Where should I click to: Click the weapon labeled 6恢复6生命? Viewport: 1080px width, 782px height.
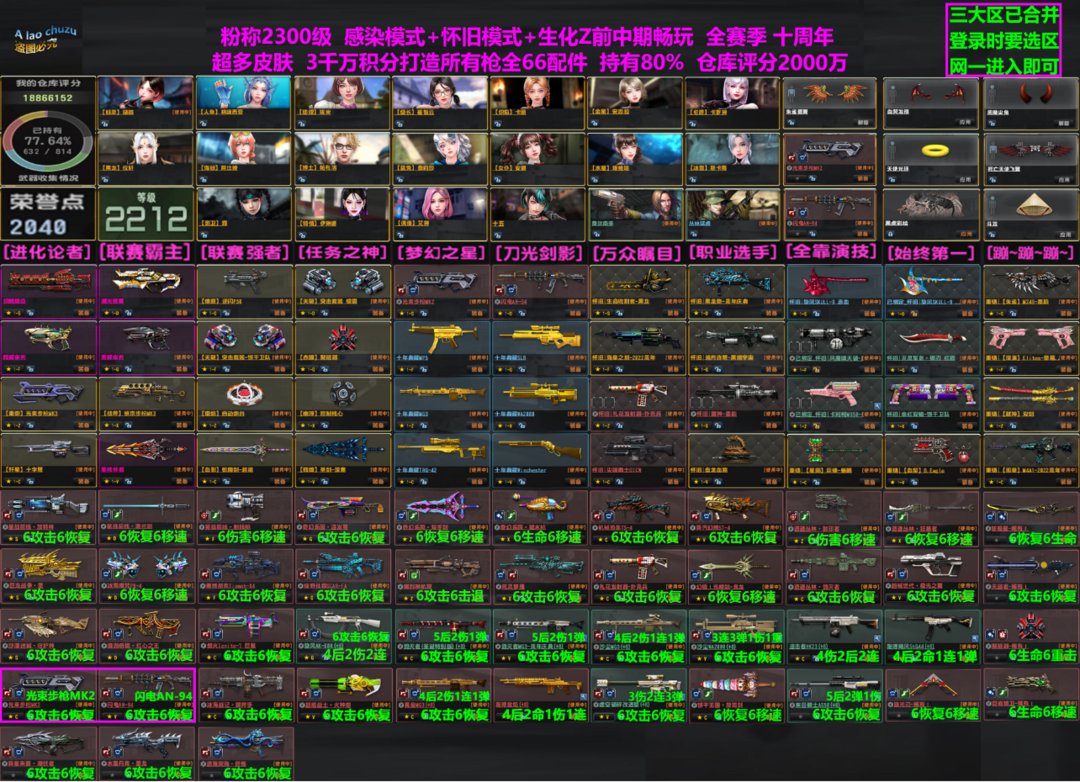pos(1030,517)
